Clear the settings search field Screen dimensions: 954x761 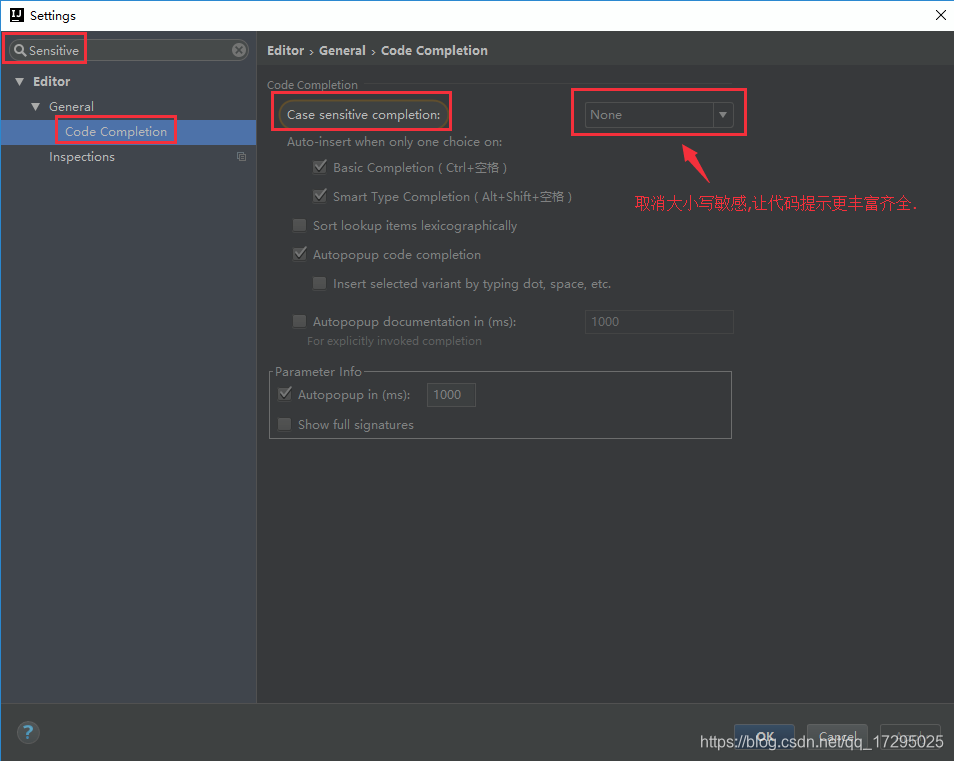point(239,50)
